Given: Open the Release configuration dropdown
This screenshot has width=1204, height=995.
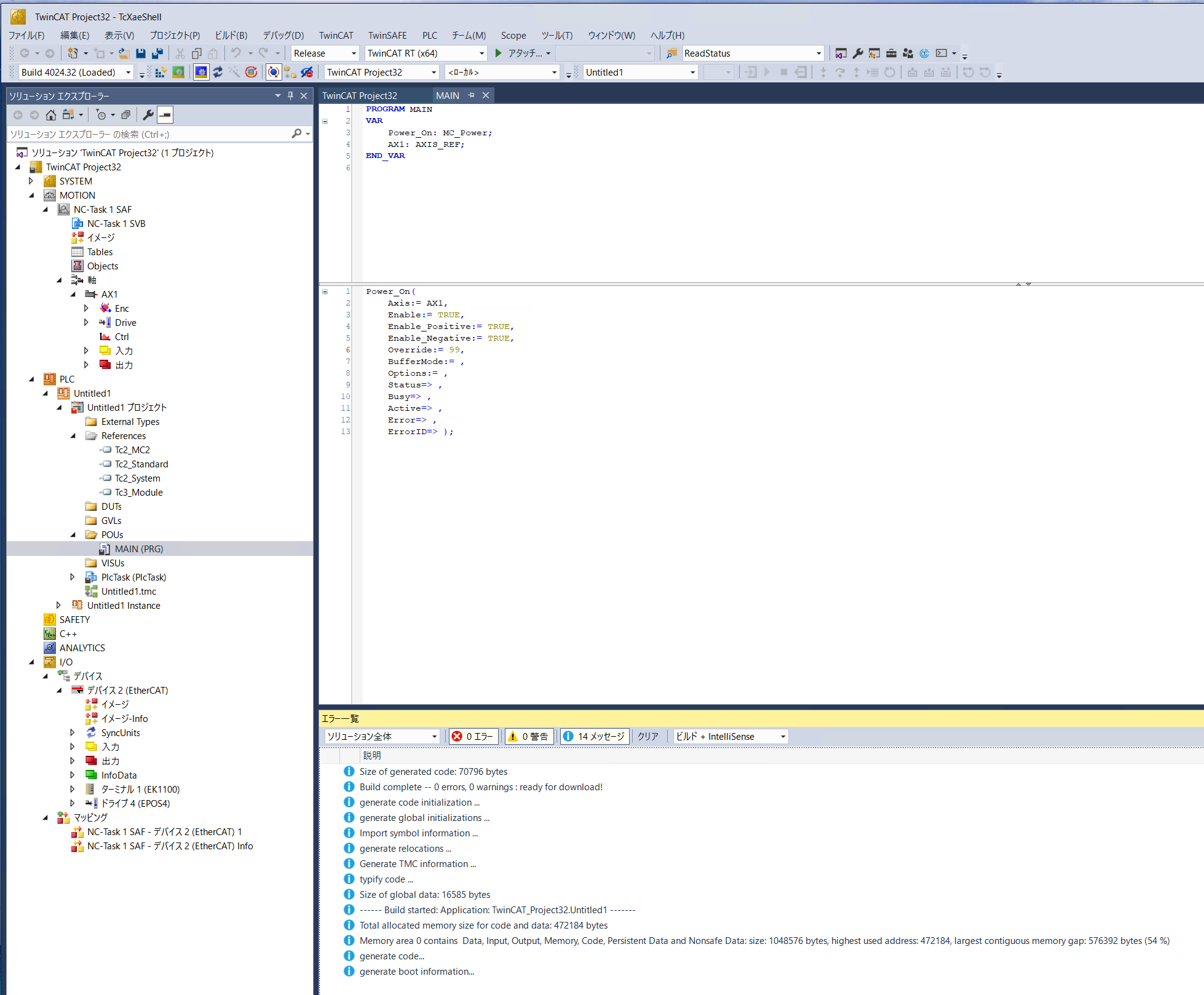Looking at the screenshot, I should (325, 54).
